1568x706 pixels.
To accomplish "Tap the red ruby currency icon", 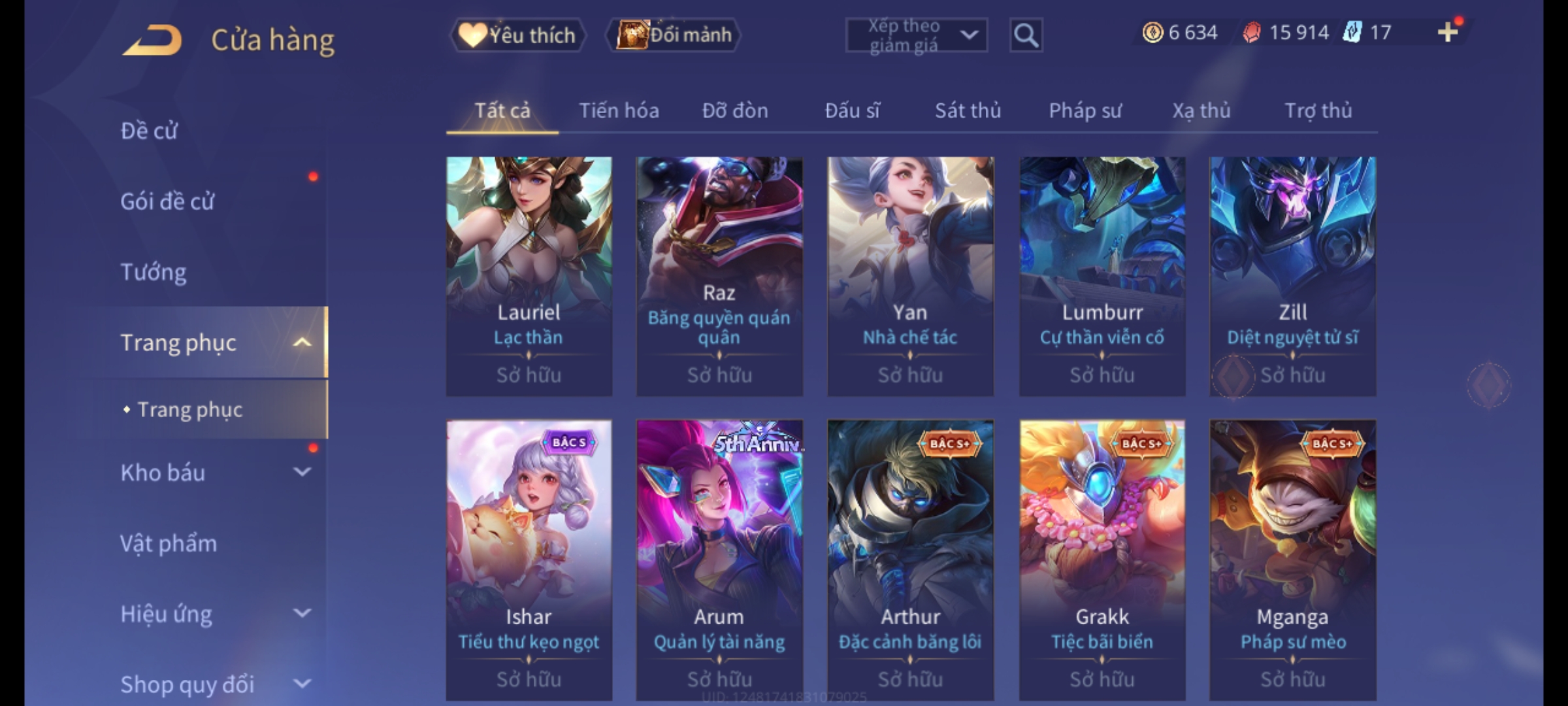I will point(1251,33).
